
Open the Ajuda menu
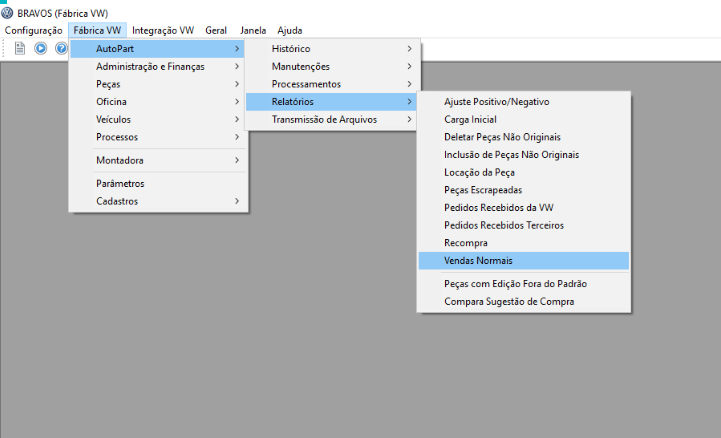click(290, 30)
